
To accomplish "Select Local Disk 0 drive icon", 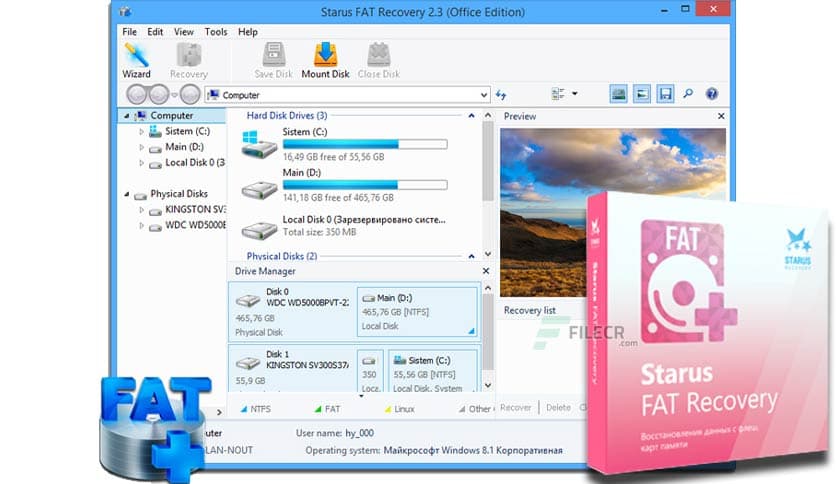I will pos(259,230).
